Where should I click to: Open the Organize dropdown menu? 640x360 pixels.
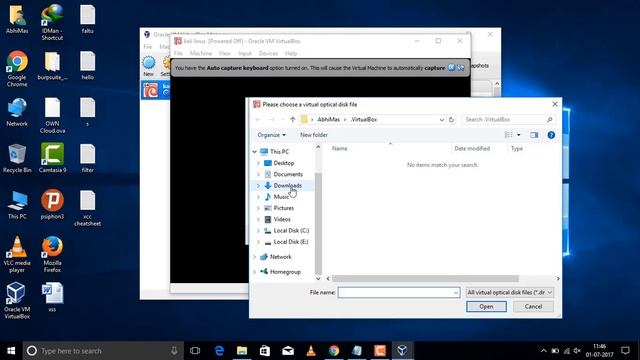[x=271, y=135]
